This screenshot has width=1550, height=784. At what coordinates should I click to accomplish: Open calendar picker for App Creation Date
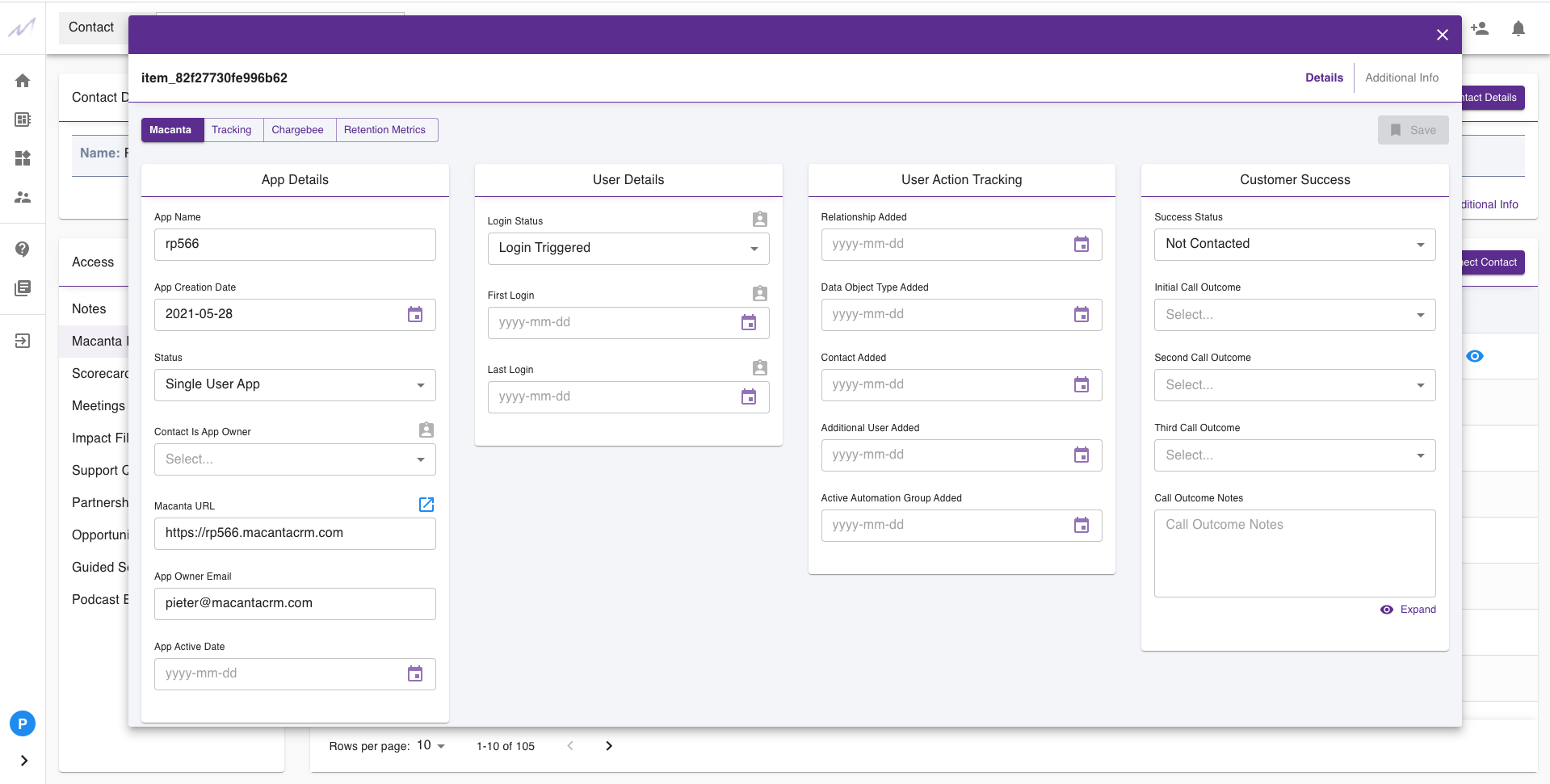[x=415, y=315]
